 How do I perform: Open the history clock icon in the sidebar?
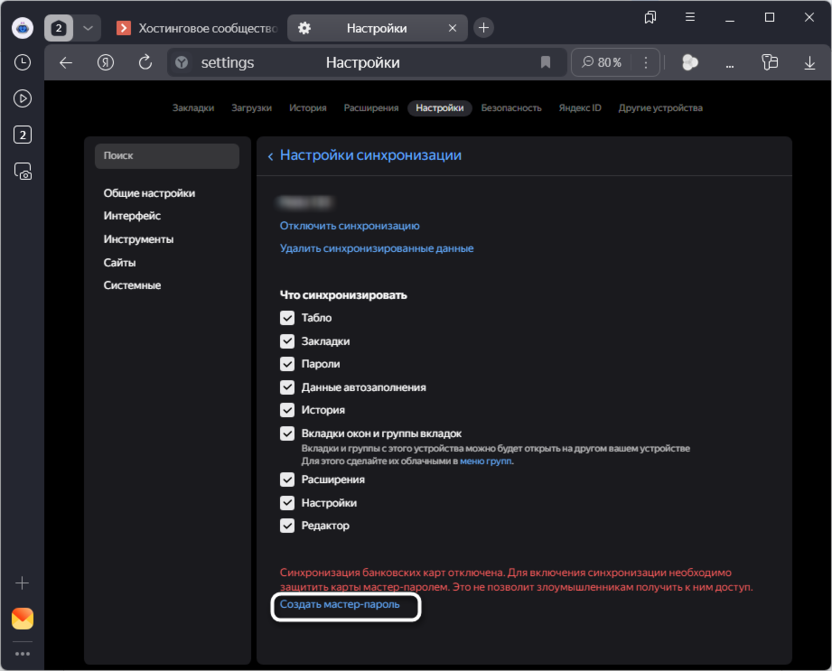pyautogui.click(x=22, y=63)
